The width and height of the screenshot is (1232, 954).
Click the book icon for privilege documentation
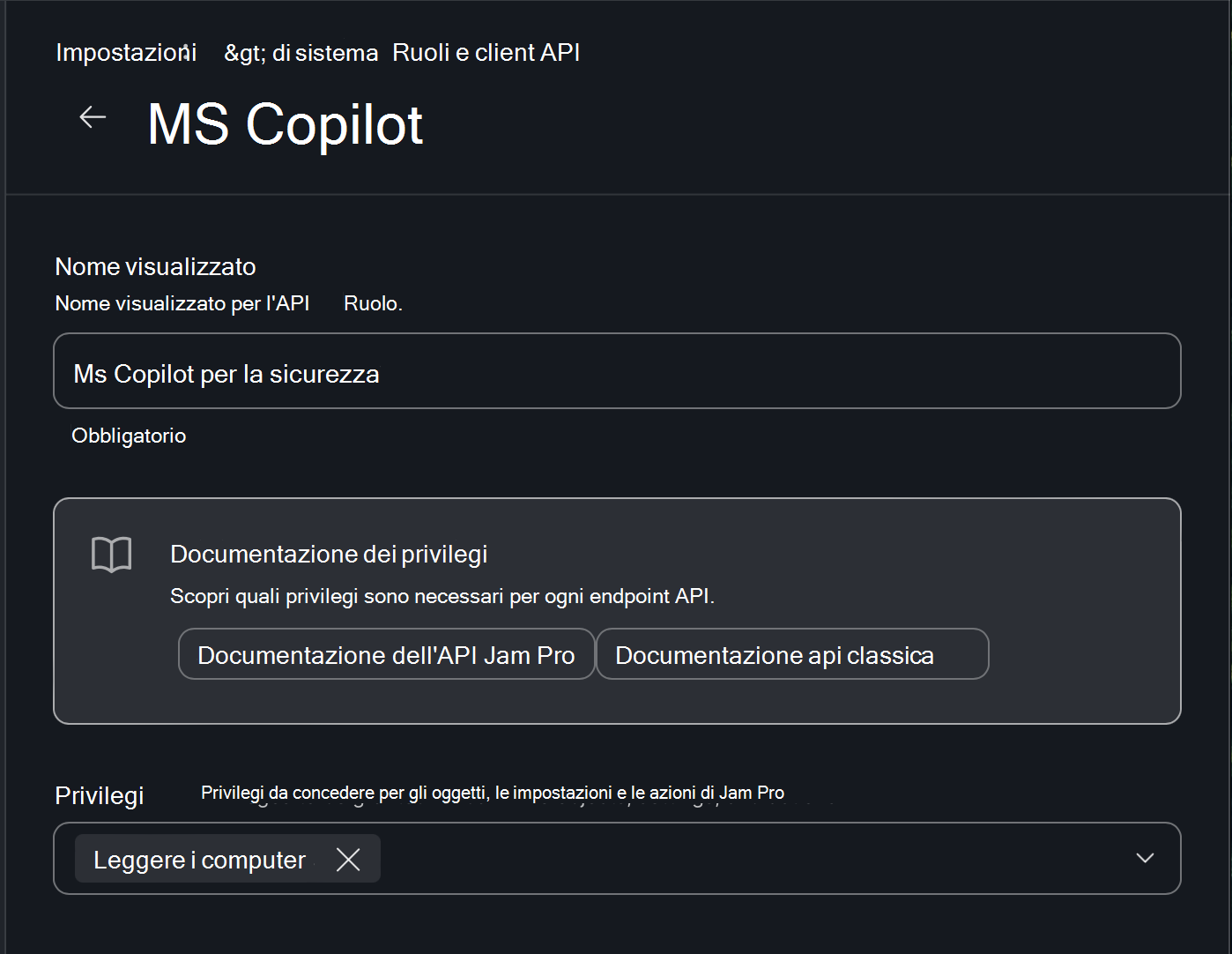tap(112, 554)
